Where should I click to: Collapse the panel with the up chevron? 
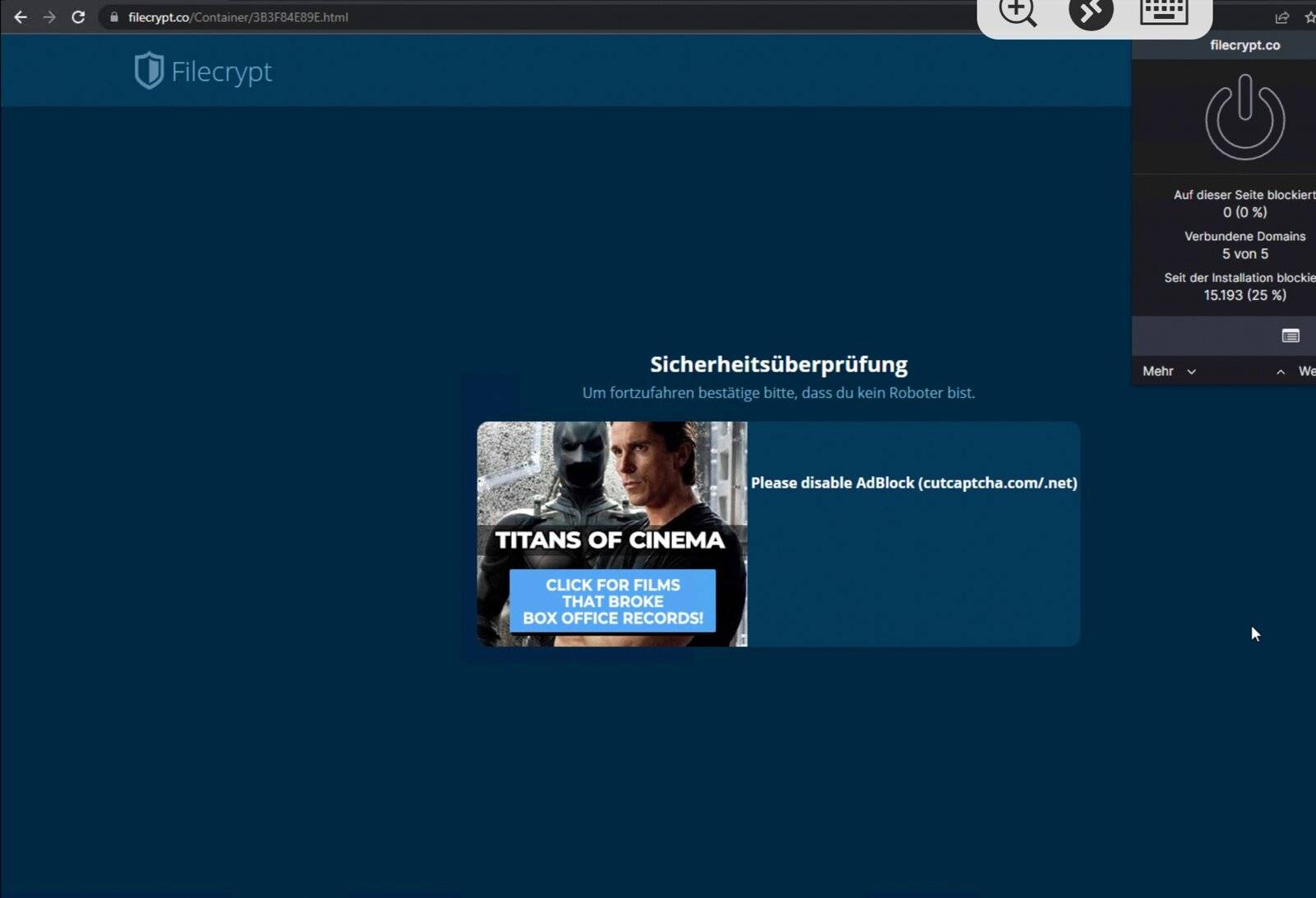click(1281, 372)
